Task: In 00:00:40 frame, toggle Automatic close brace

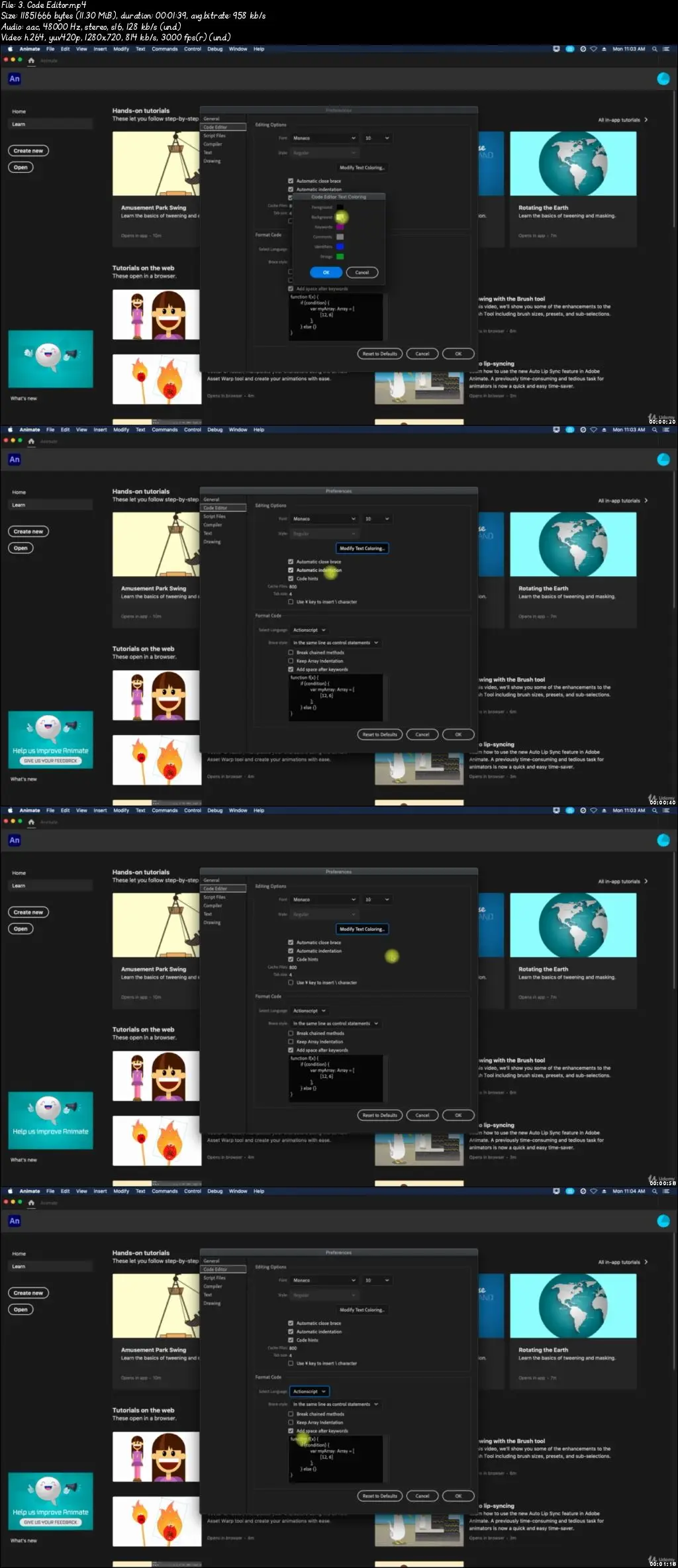Action: [x=291, y=562]
